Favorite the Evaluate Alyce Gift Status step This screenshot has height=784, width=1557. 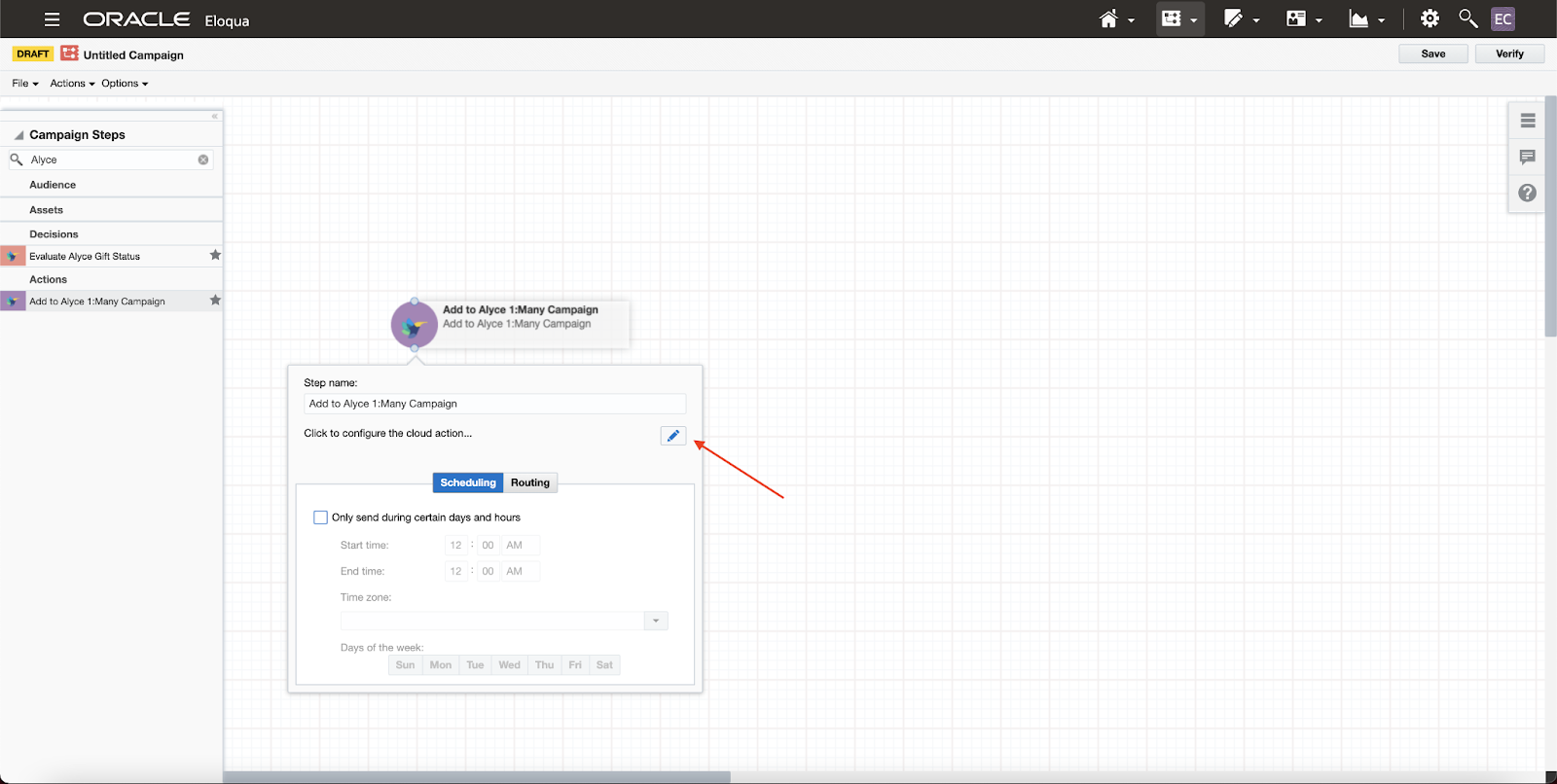click(x=215, y=255)
